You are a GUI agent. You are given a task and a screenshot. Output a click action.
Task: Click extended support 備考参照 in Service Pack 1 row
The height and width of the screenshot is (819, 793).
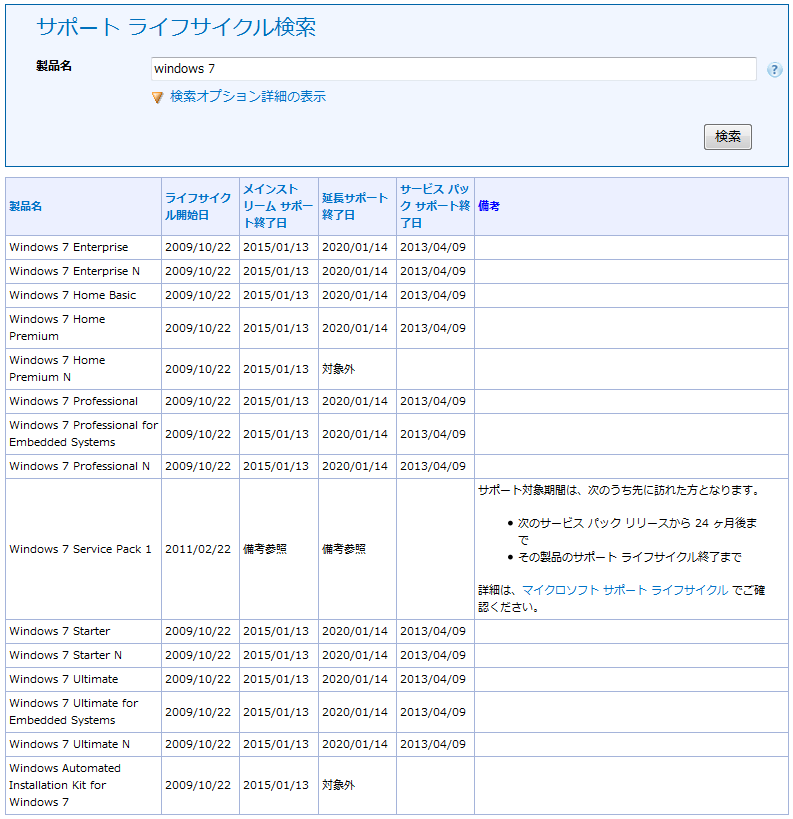click(x=344, y=549)
